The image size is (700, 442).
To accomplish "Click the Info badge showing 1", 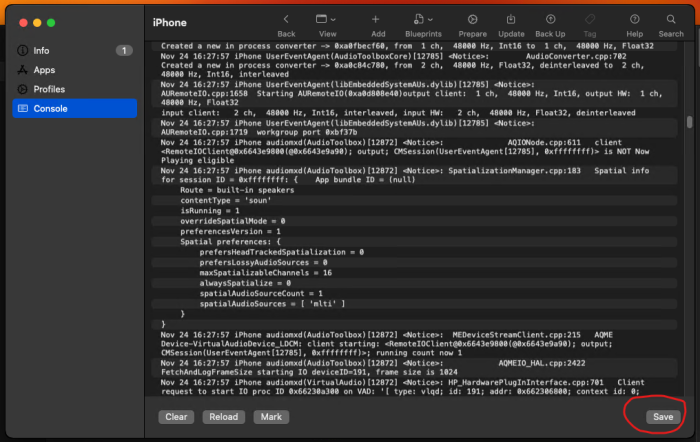I will [x=124, y=50].
